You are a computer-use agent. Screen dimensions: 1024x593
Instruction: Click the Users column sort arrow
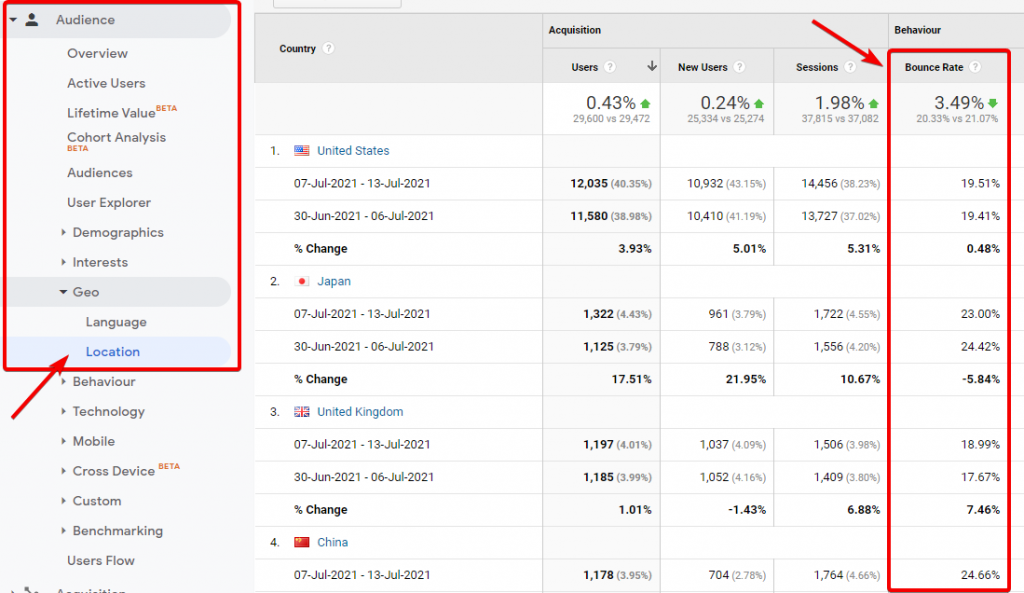652,68
